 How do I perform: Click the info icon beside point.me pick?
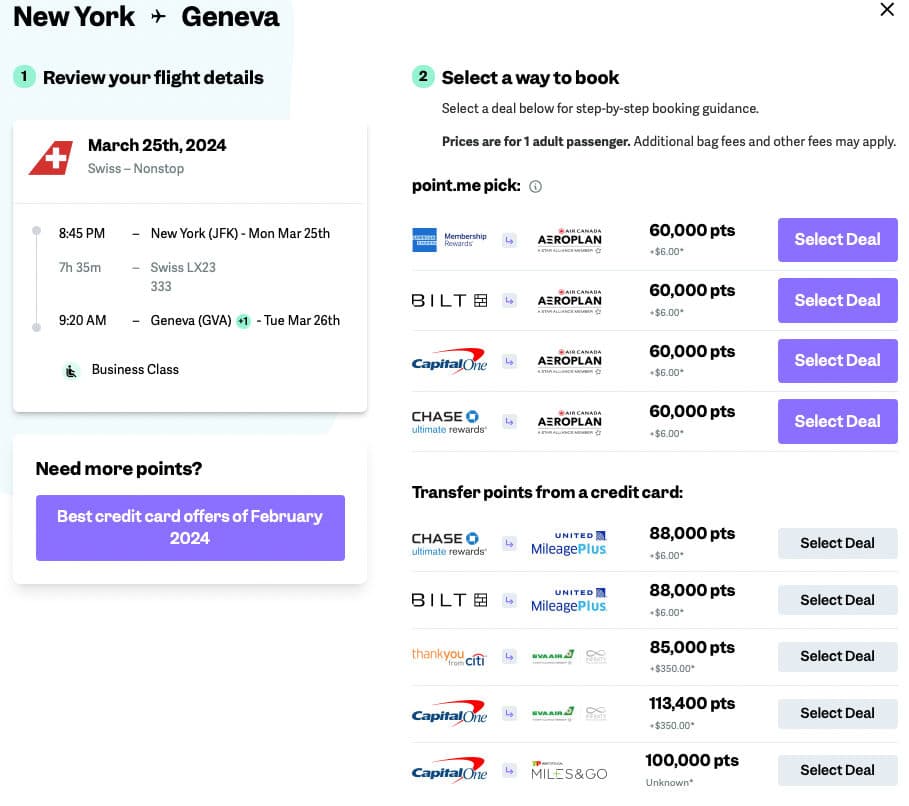535,186
